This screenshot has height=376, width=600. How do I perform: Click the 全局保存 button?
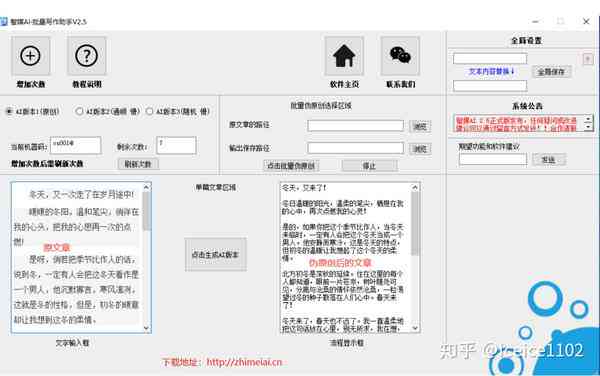point(551,72)
